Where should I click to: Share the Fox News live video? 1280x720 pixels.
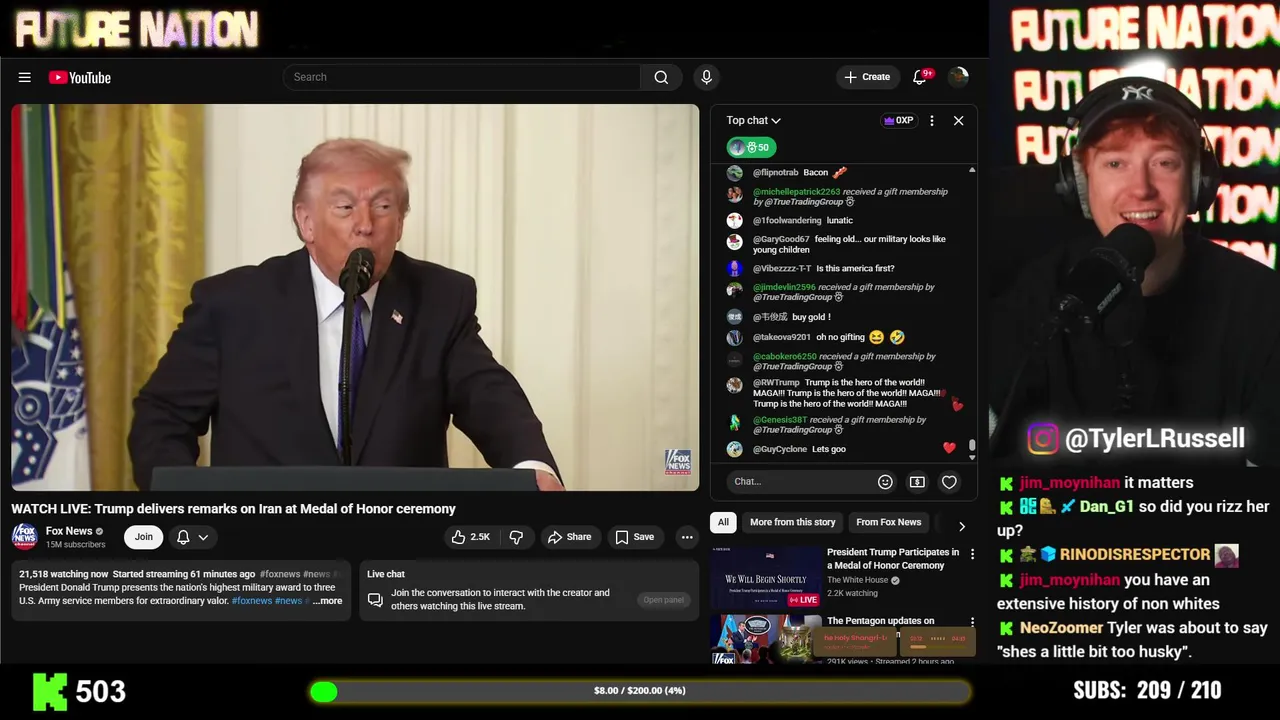pyautogui.click(x=569, y=537)
